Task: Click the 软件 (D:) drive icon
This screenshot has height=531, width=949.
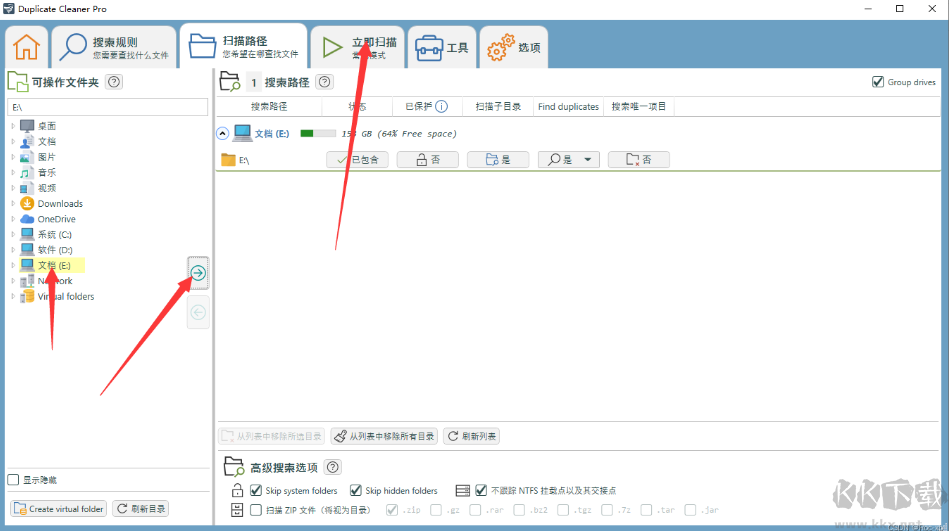Action: pyautogui.click(x=27, y=249)
